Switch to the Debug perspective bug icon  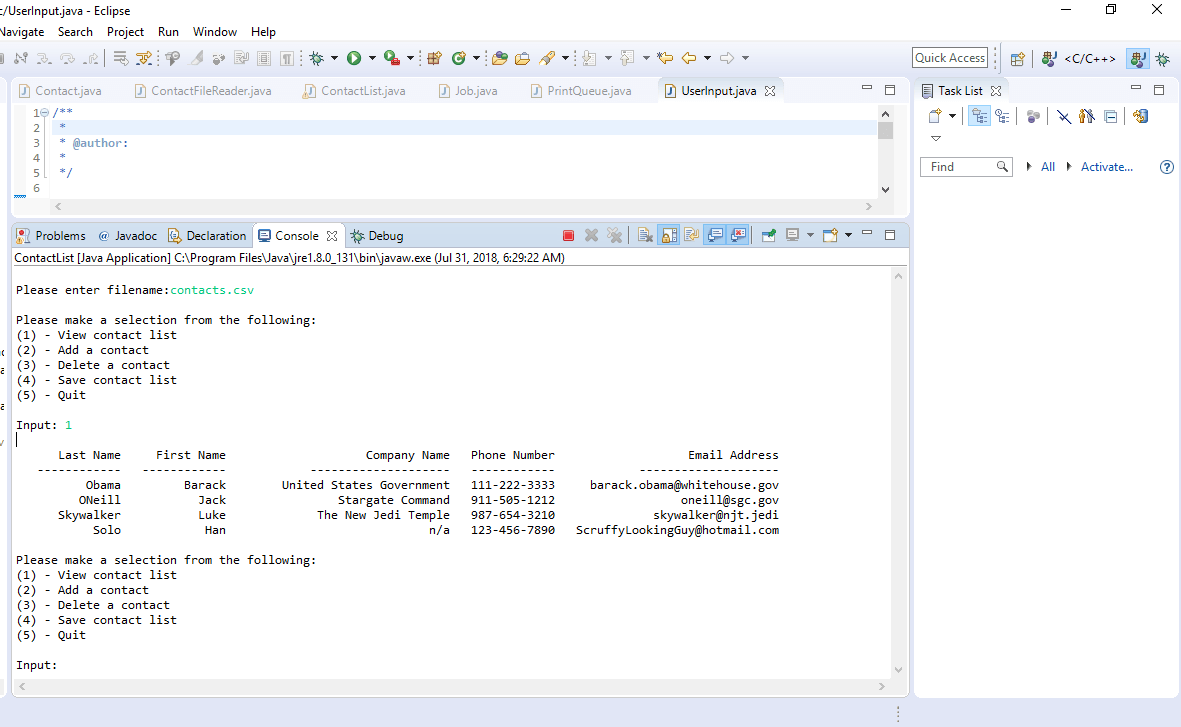coord(1163,59)
